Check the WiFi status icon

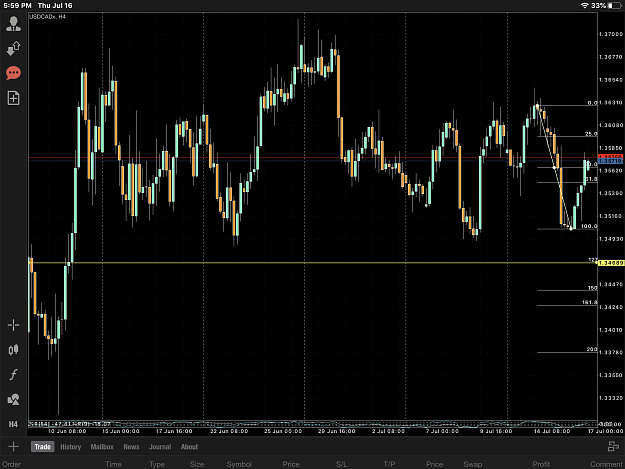pos(584,6)
